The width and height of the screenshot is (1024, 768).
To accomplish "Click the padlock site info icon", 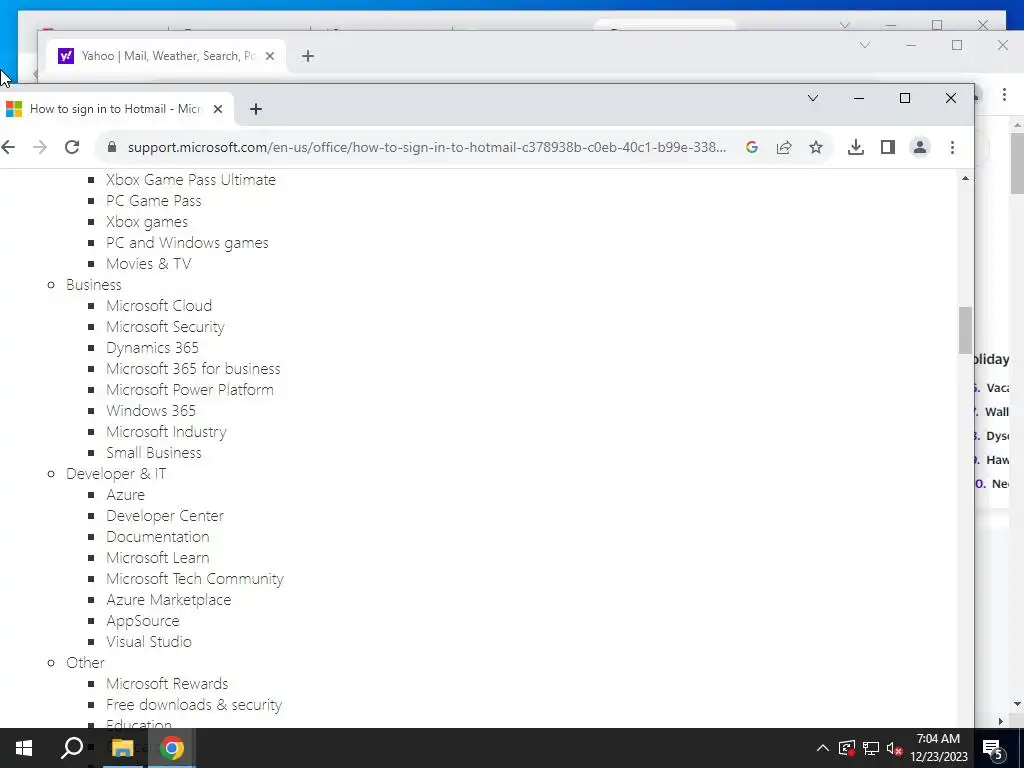I will [x=112, y=147].
